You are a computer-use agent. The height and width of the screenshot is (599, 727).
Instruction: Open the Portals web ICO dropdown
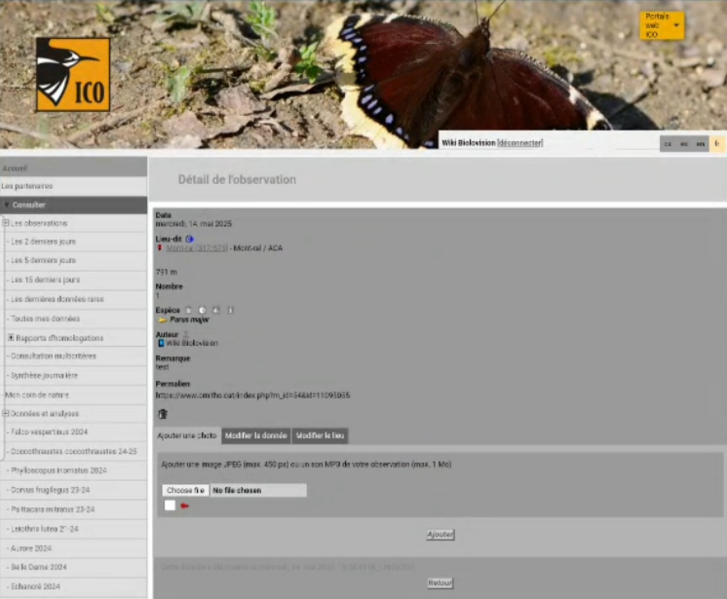662,26
